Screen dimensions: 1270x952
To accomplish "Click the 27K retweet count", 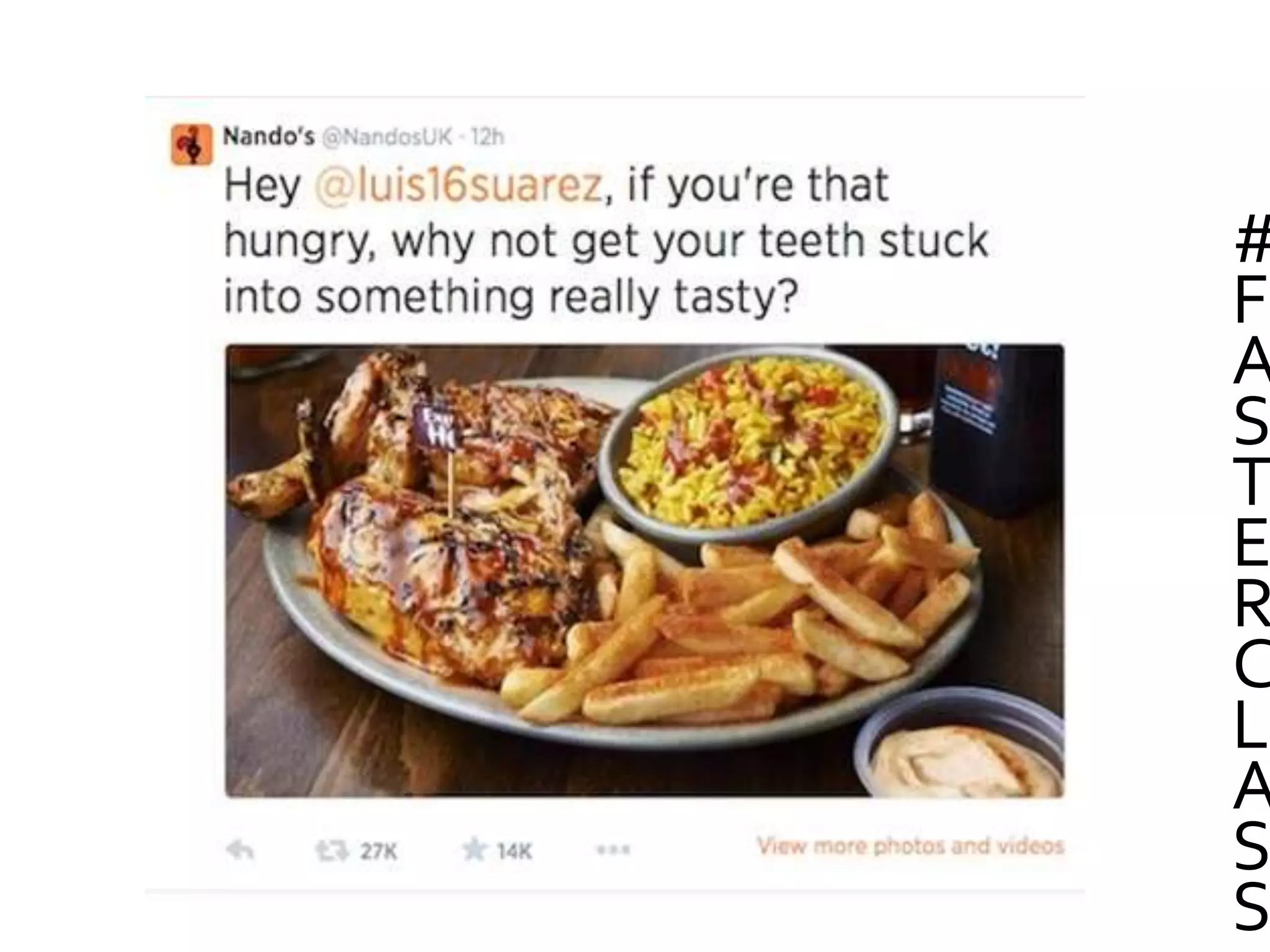I will (378, 851).
